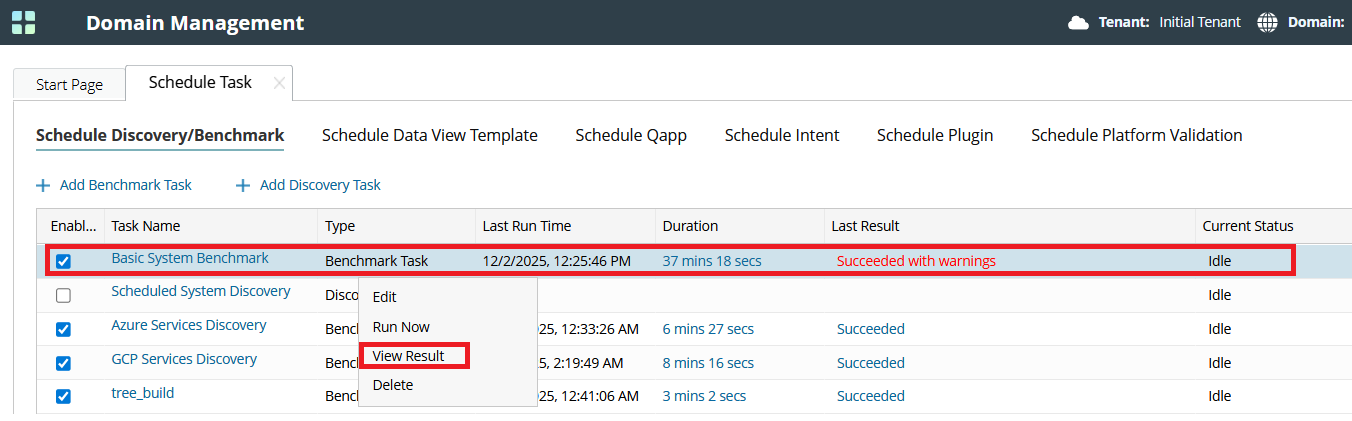The height and width of the screenshot is (421, 1352).
Task: Click Idle status for Basic System Benchmark
Action: pos(1220,261)
